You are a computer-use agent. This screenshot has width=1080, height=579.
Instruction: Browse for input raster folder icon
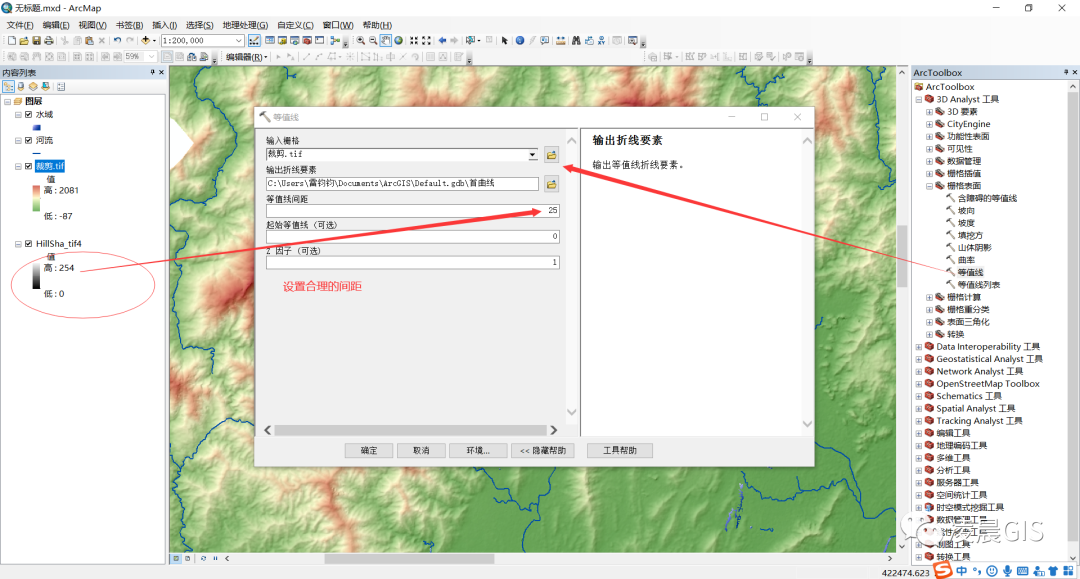point(551,155)
